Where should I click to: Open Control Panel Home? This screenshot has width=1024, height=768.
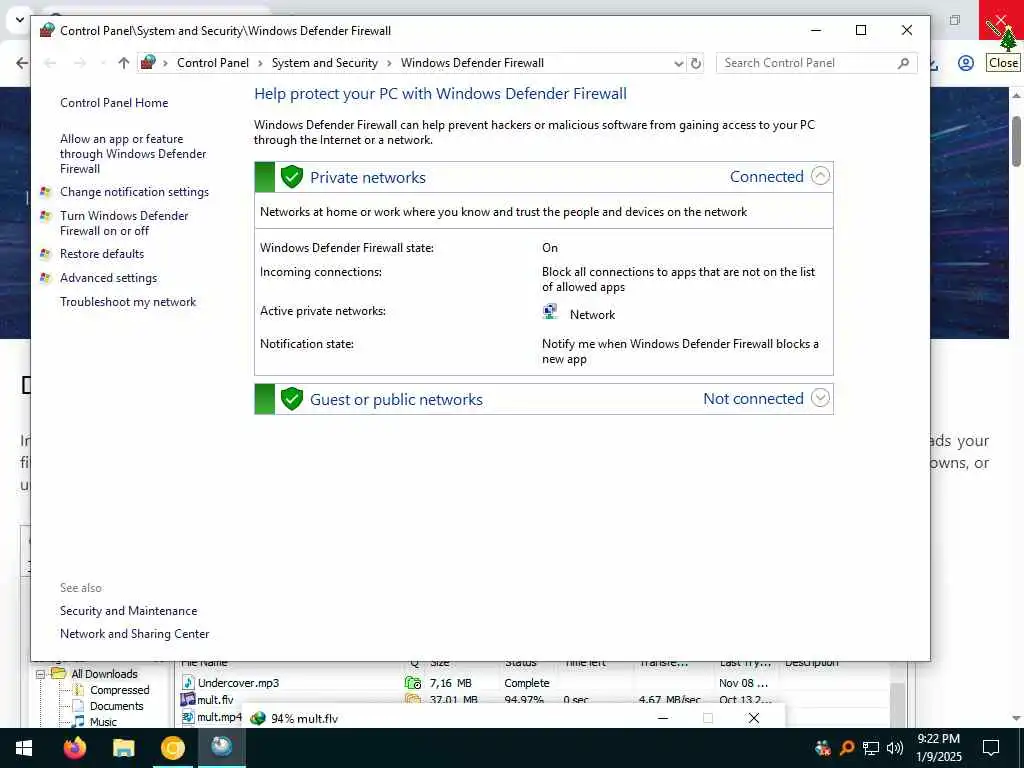pyautogui.click(x=114, y=103)
